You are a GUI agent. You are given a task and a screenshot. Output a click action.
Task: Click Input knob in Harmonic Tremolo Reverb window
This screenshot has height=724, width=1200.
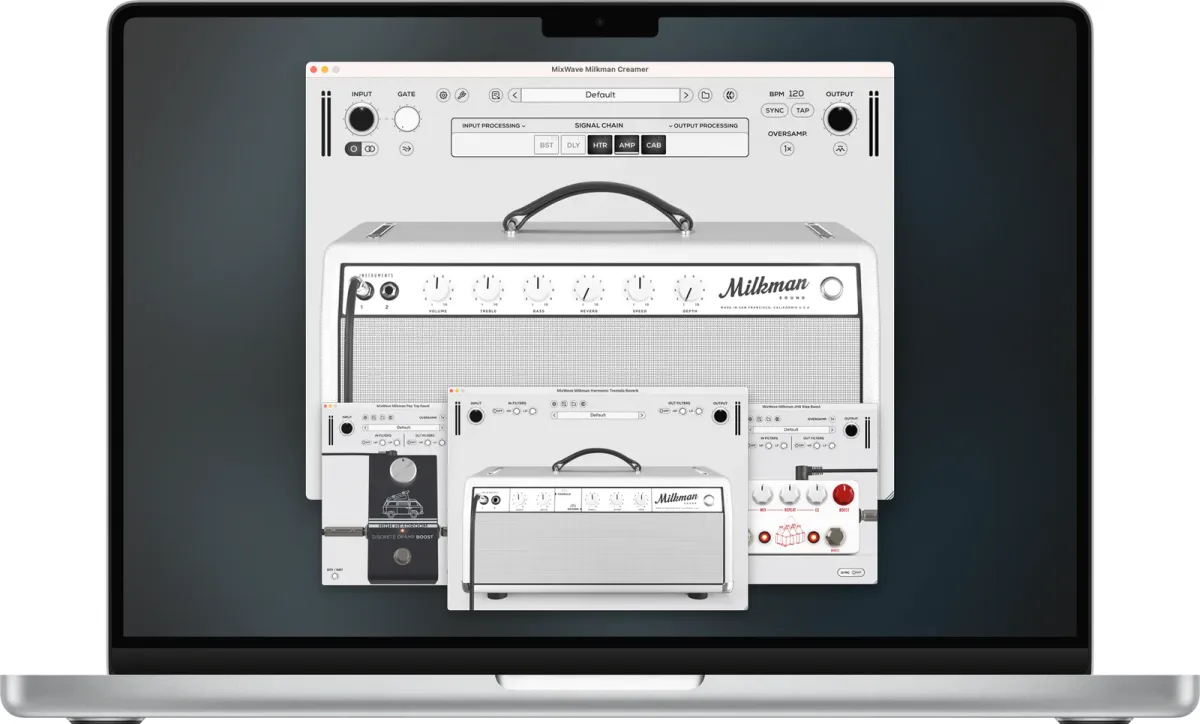click(x=475, y=416)
